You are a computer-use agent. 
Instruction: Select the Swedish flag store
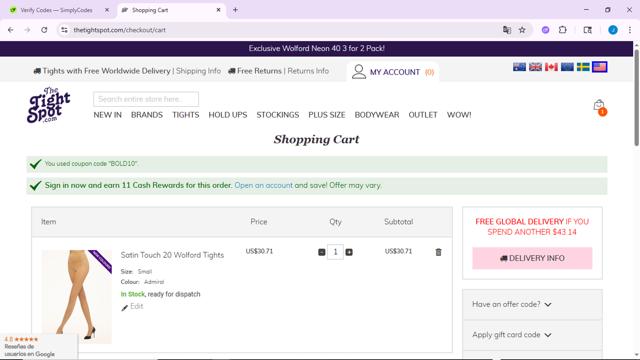coord(583,67)
